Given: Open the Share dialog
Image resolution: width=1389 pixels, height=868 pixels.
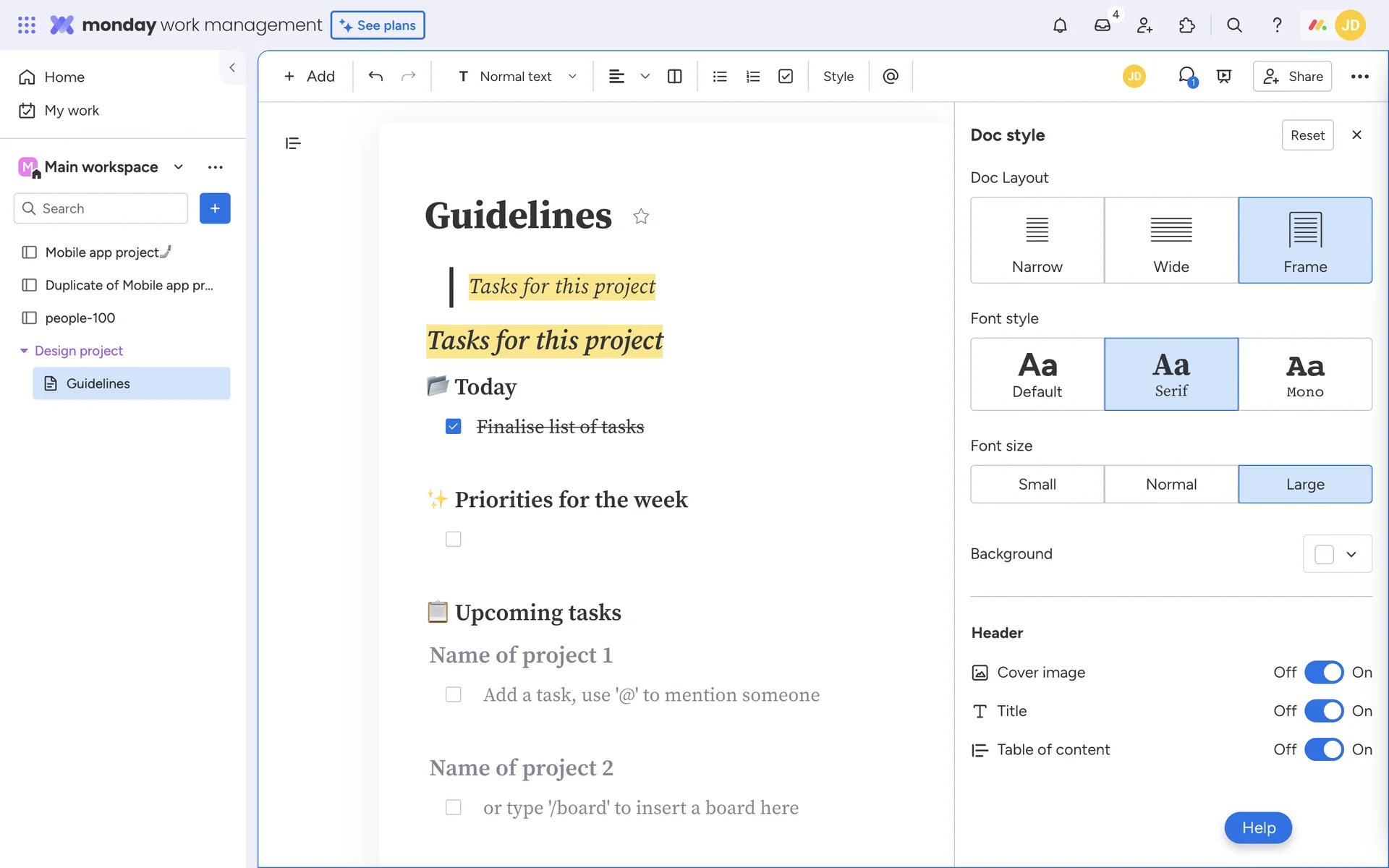Looking at the screenshot, I should [1292, 76].
